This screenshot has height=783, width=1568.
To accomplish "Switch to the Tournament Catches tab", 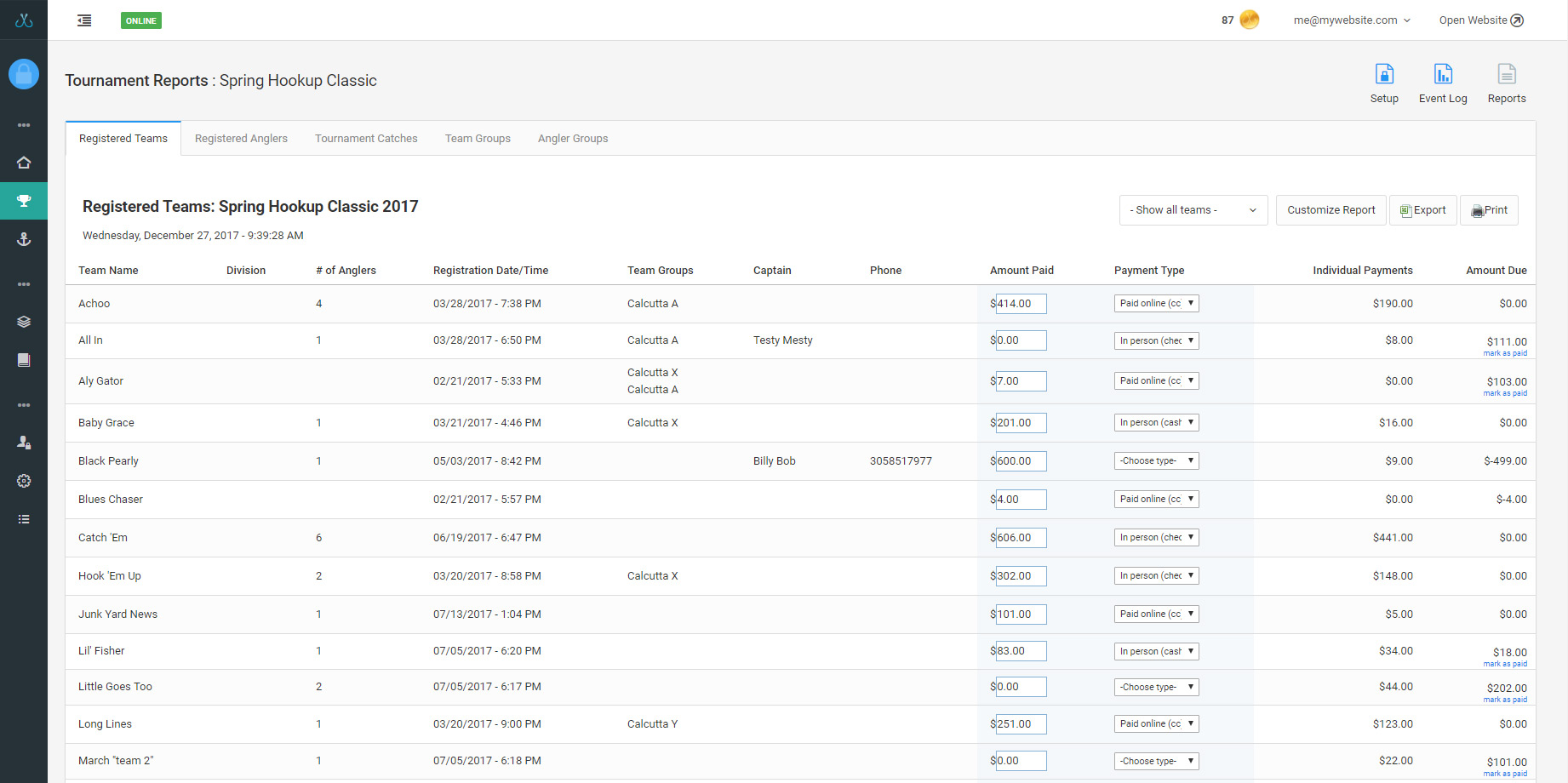I will point(366,139).
